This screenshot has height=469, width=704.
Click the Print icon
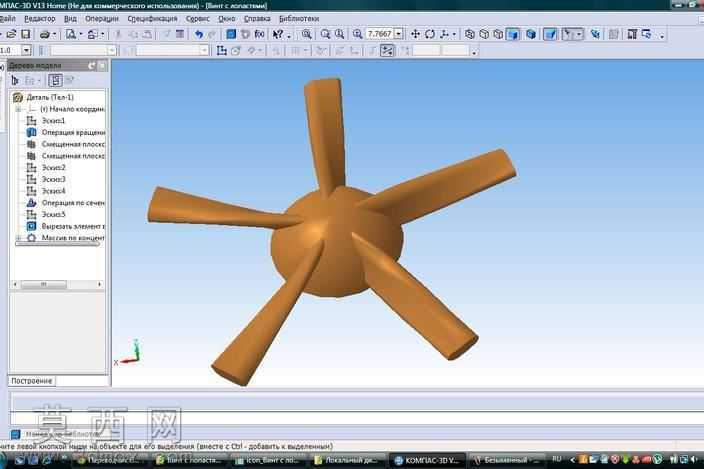[x=44, y=34]
